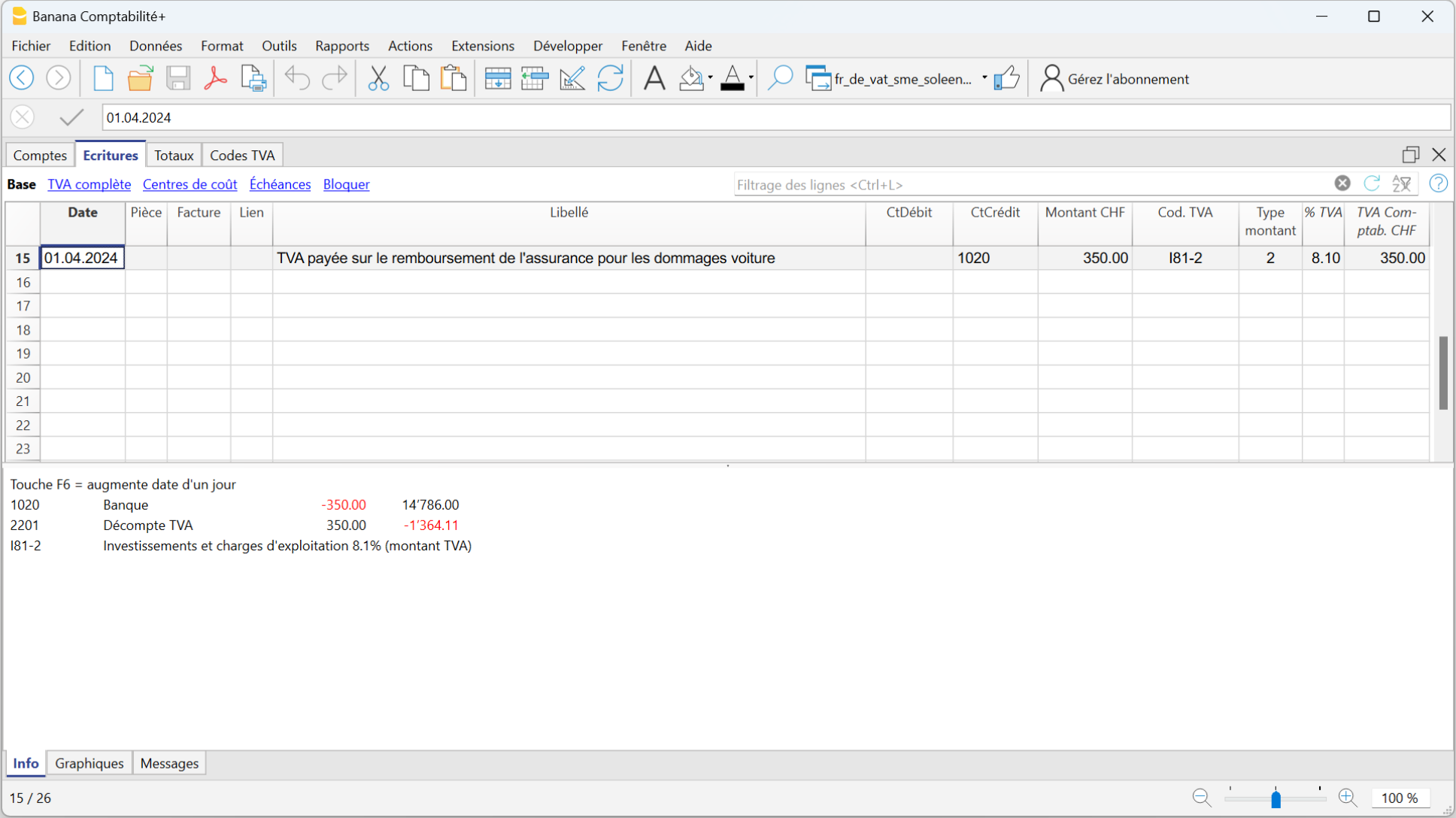Confirm cell edit with the checkmark
The width and height of the screenshot is (1456, 818).
(x=71, y=117)
